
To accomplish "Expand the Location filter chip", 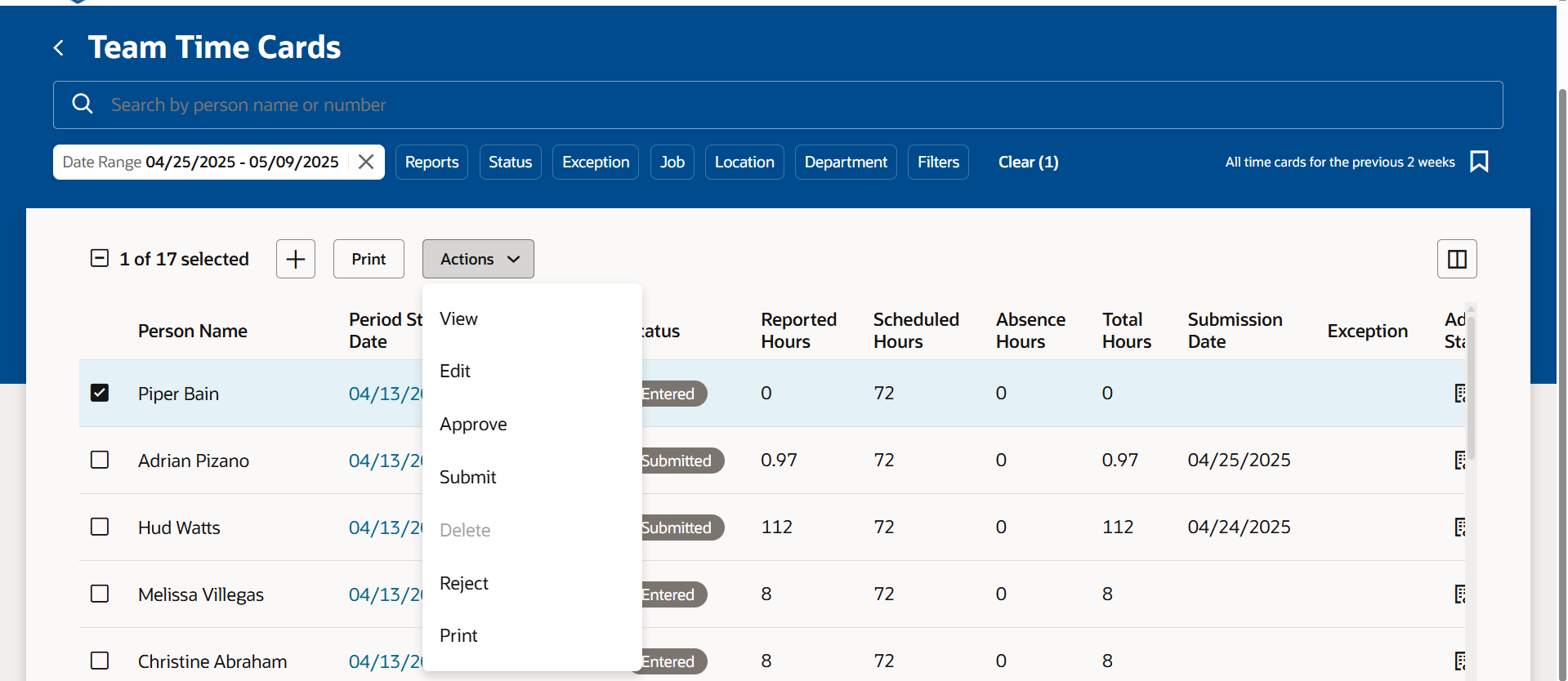I will click(744, 162).
